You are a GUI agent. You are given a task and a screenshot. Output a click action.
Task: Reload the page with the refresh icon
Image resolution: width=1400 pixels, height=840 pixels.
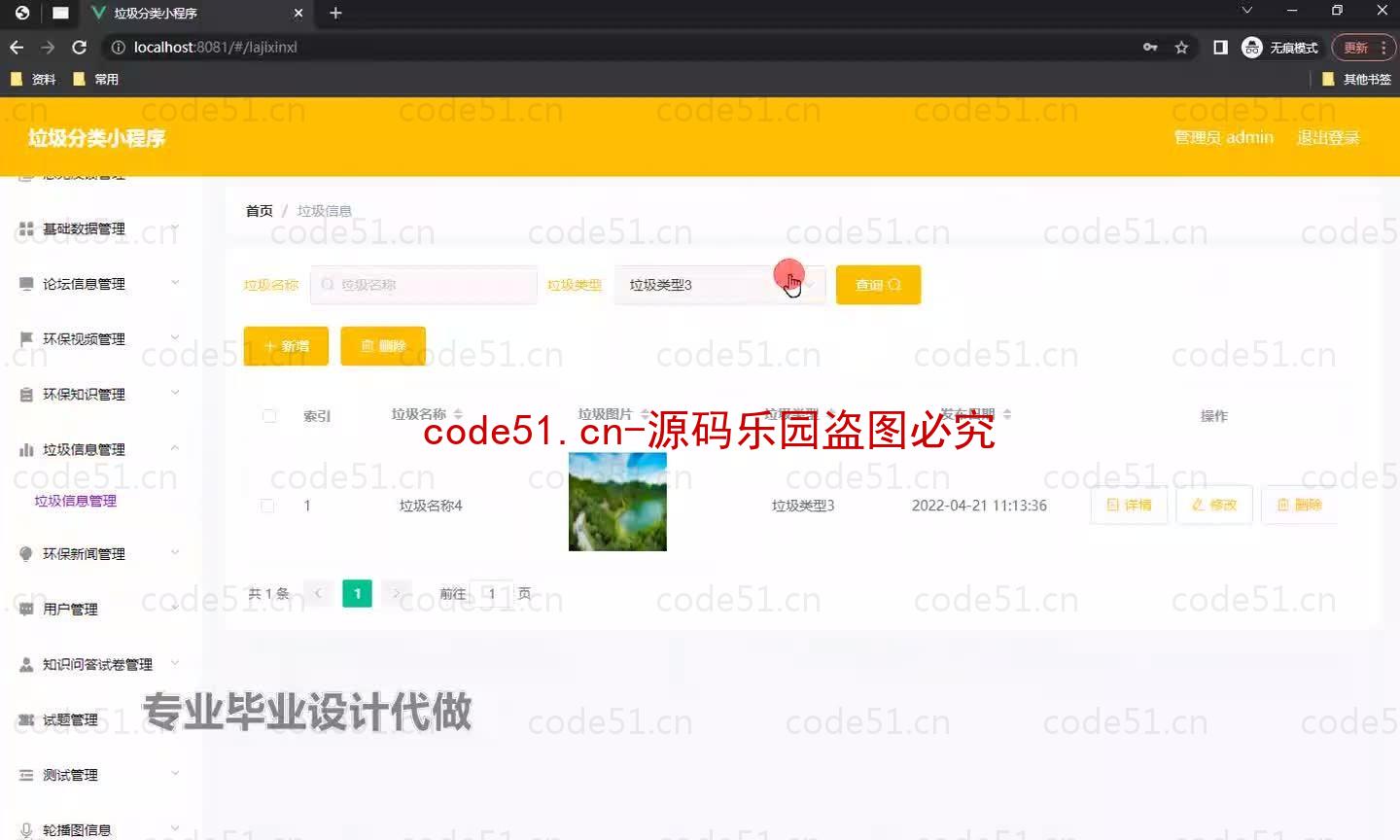click(80, 47)
